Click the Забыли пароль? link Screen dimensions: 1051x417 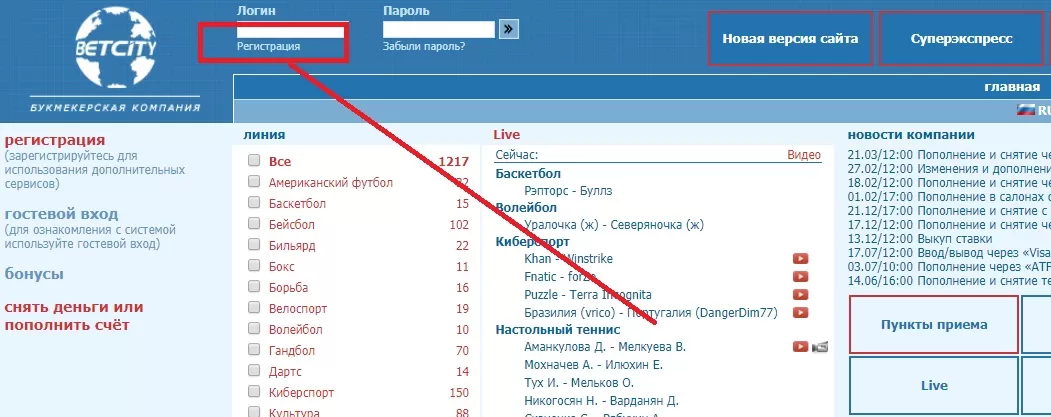pyautogui.click(x=423, y=46)
